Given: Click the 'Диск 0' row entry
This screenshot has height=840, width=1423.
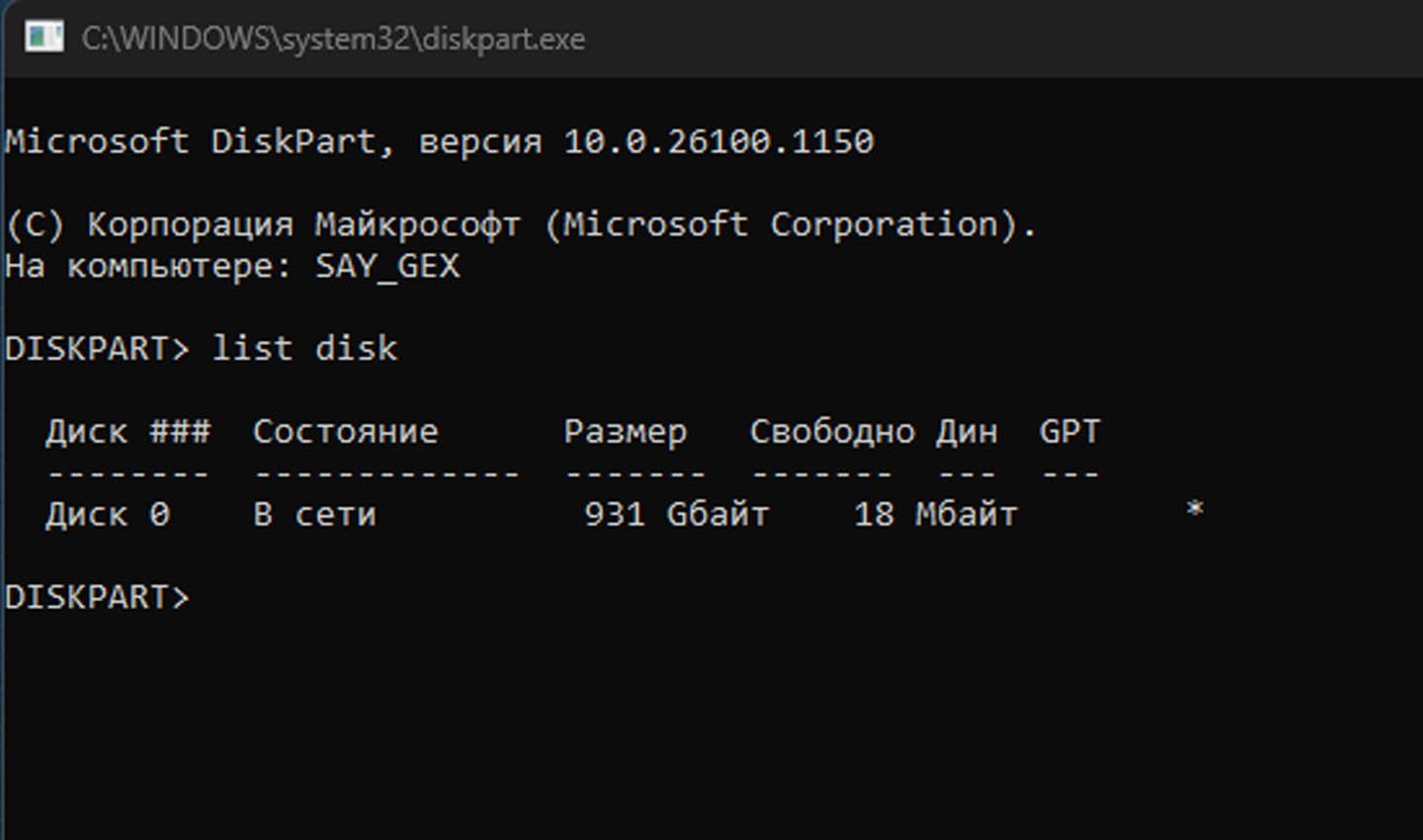Looking at the screenshot, I should [x=107, y=515].
